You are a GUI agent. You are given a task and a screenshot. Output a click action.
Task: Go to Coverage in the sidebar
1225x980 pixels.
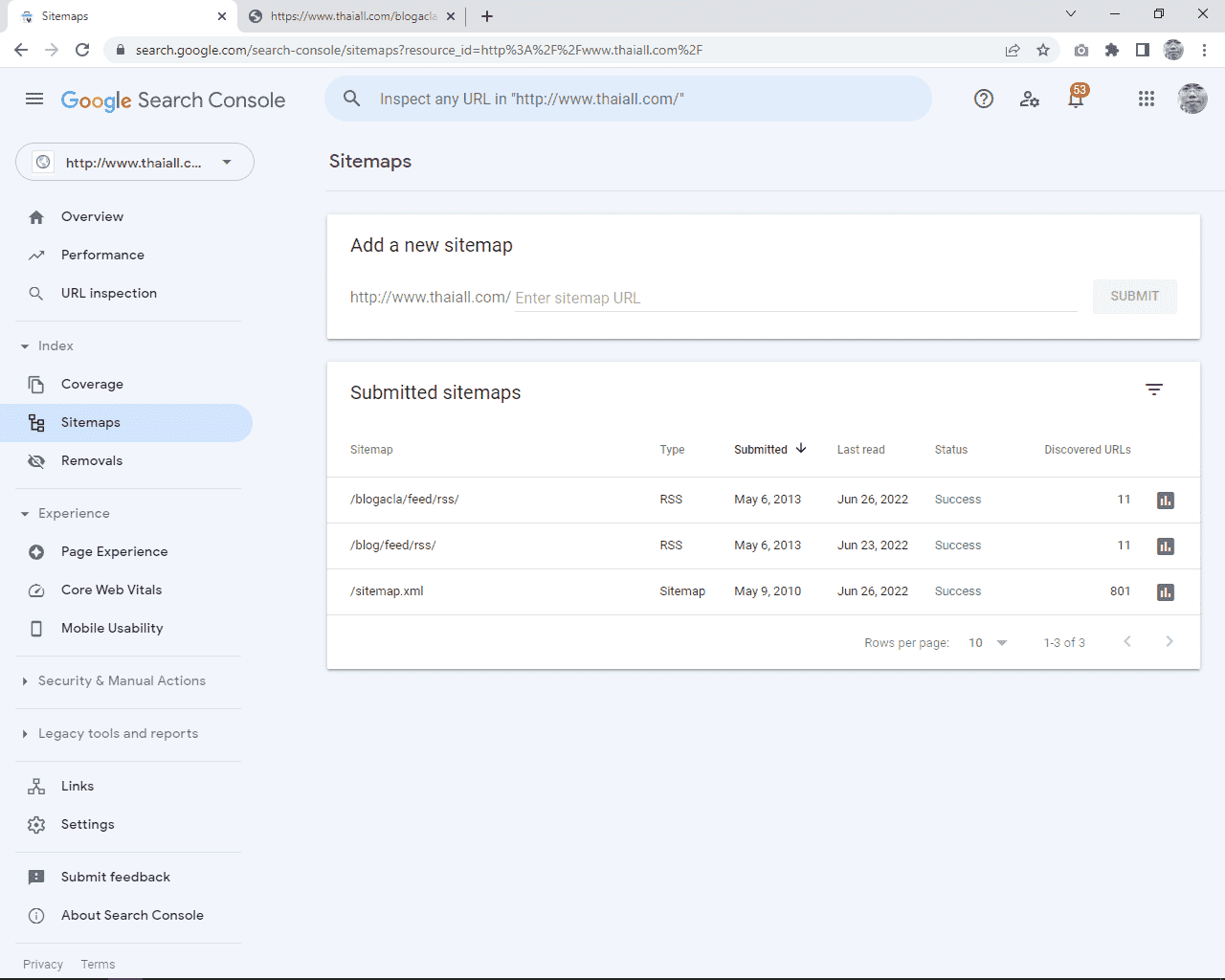point(92,384)
